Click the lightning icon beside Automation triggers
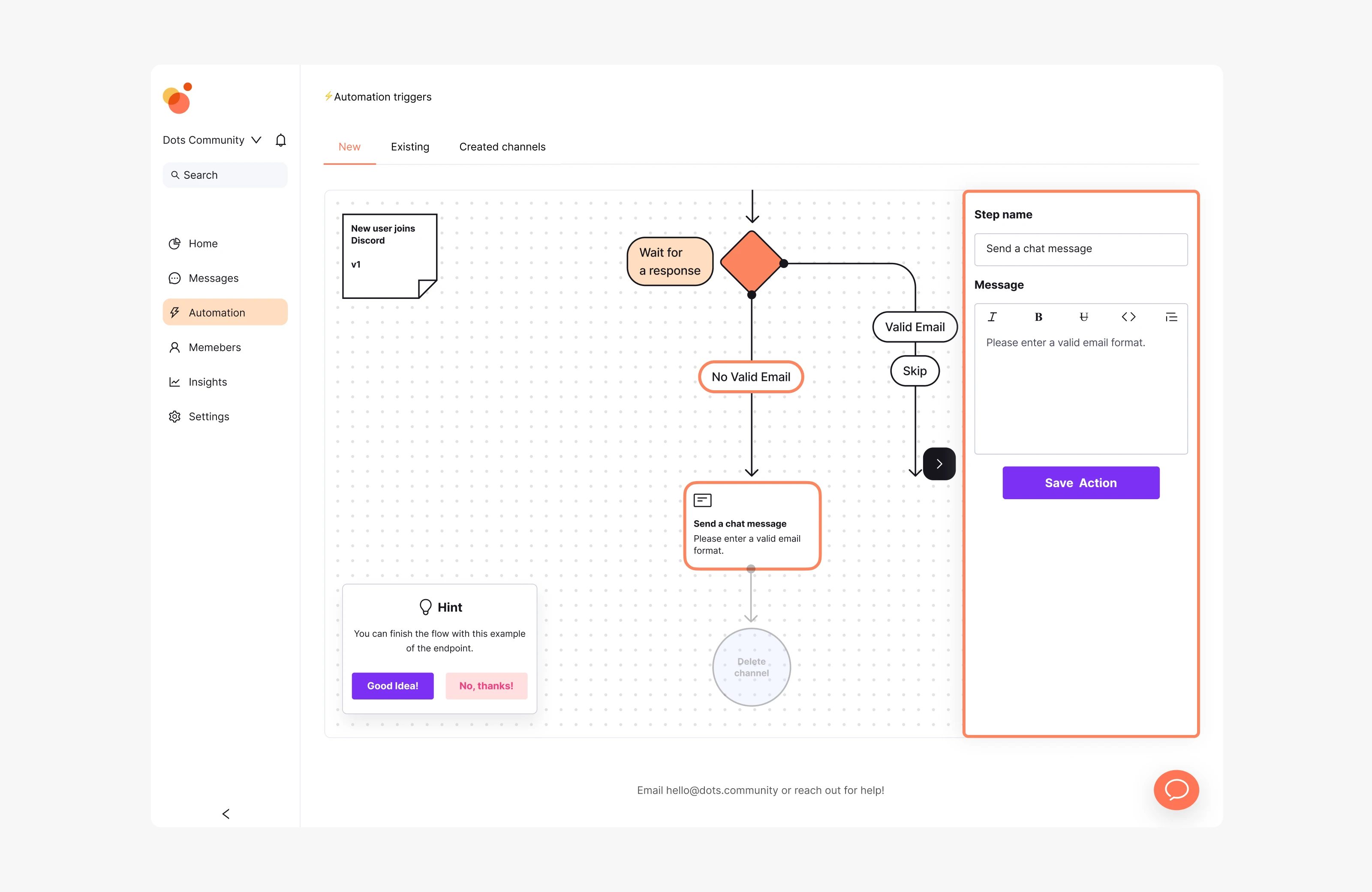This screenshot has height=892, width=1372. pos(328,96)
